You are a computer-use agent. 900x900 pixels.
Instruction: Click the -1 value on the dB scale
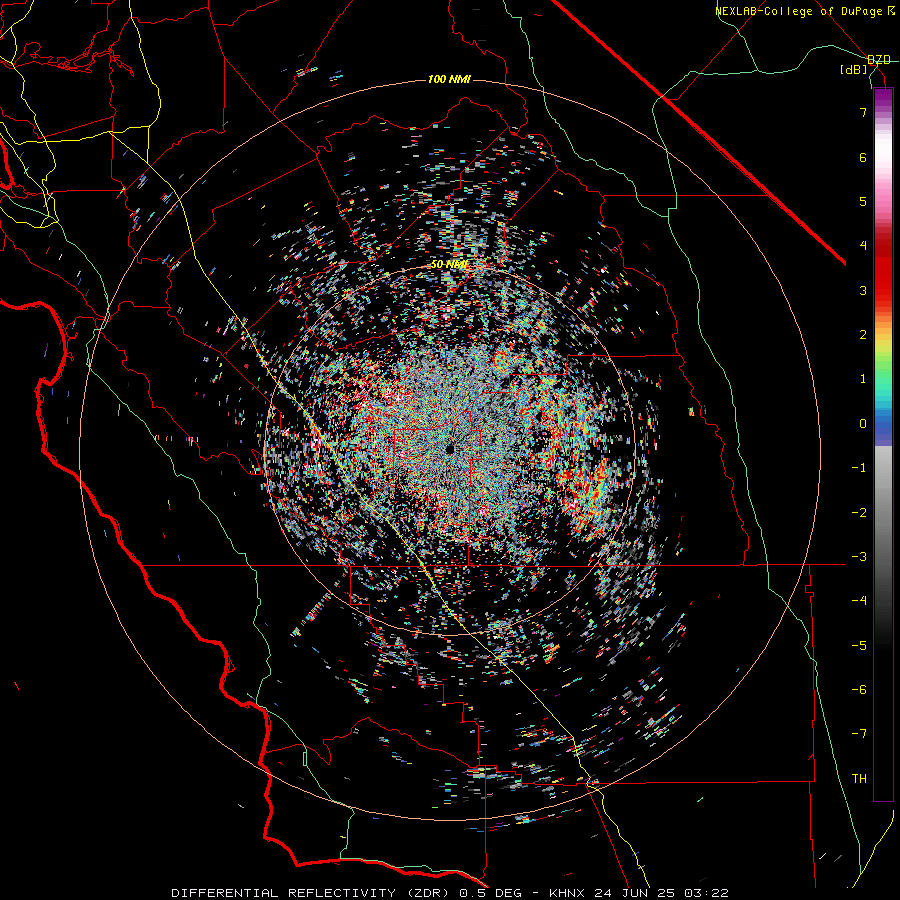859,468
